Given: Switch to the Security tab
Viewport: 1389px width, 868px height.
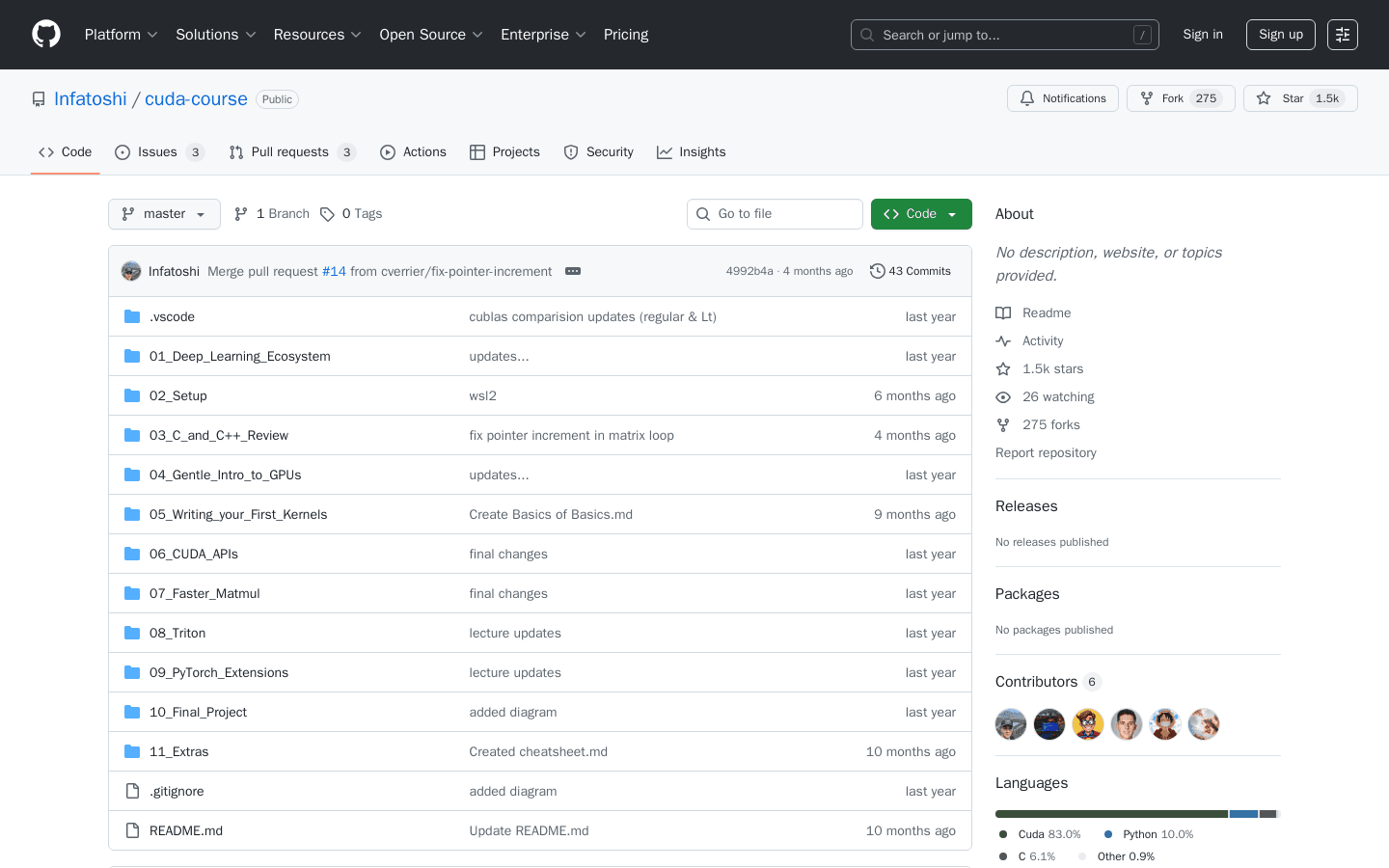Looking at the screenshot, I should point(598,152).
